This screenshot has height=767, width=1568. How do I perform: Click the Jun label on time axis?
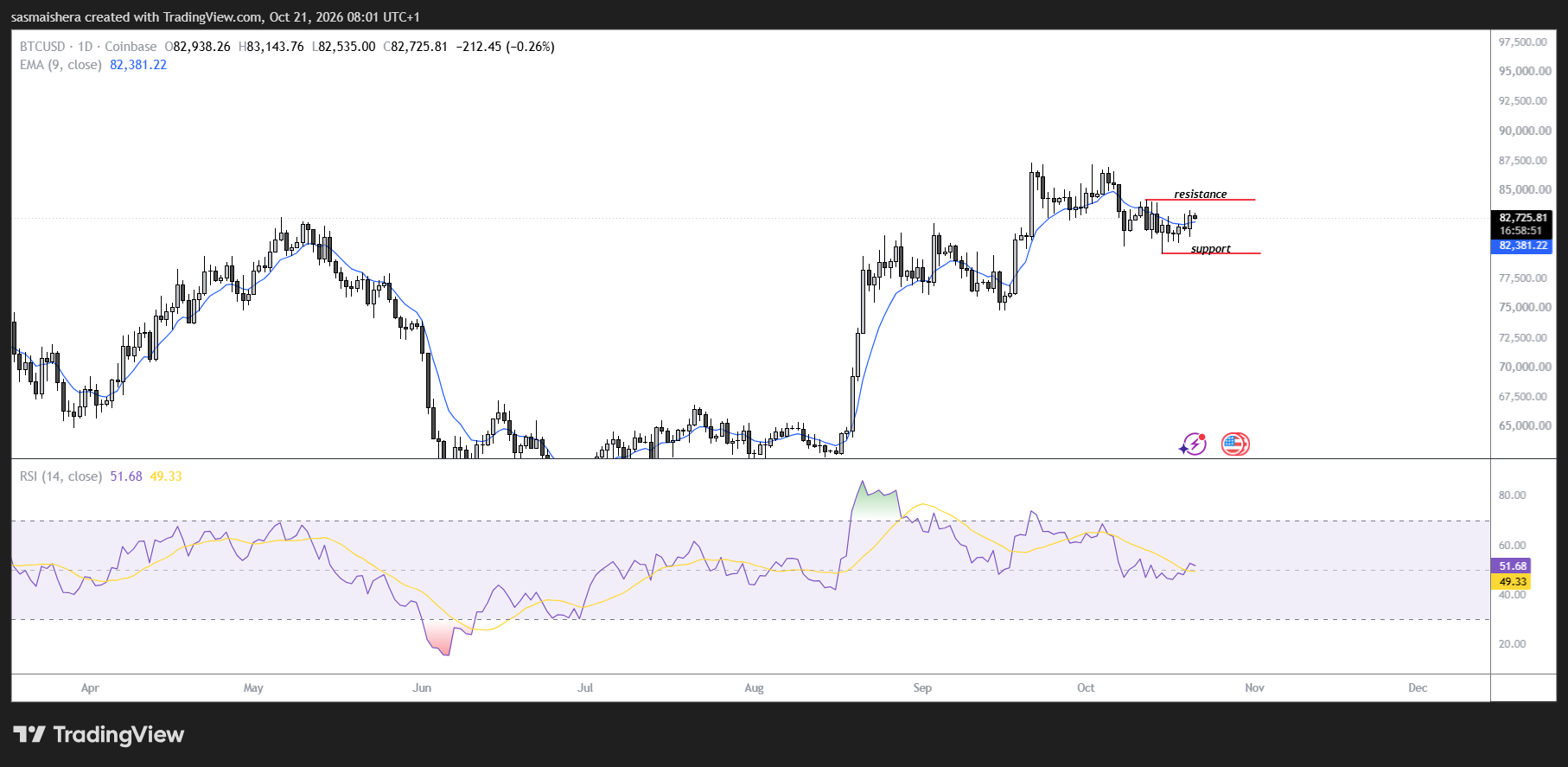[422, 688]
